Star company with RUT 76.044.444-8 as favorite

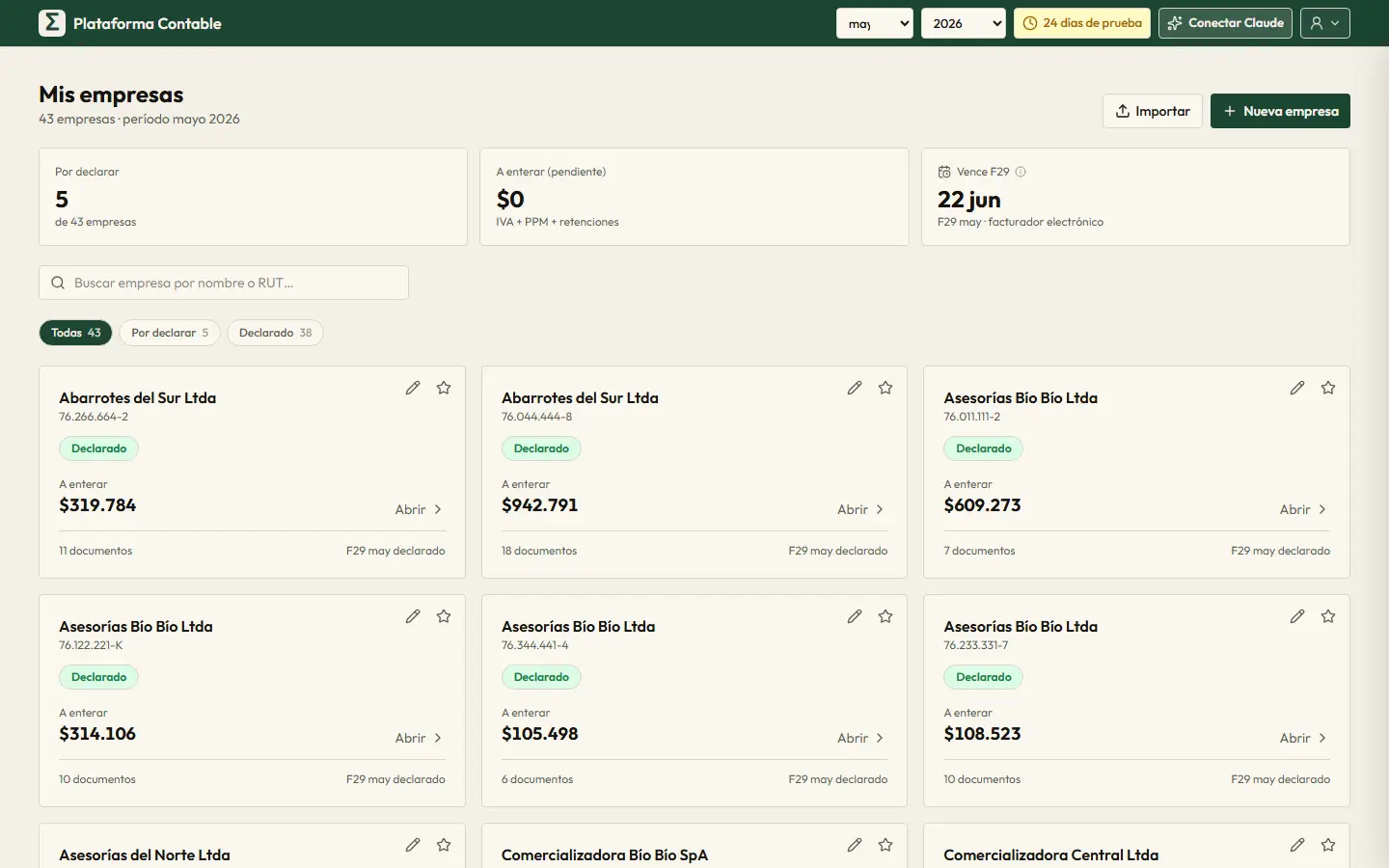(x=885, y=388)
